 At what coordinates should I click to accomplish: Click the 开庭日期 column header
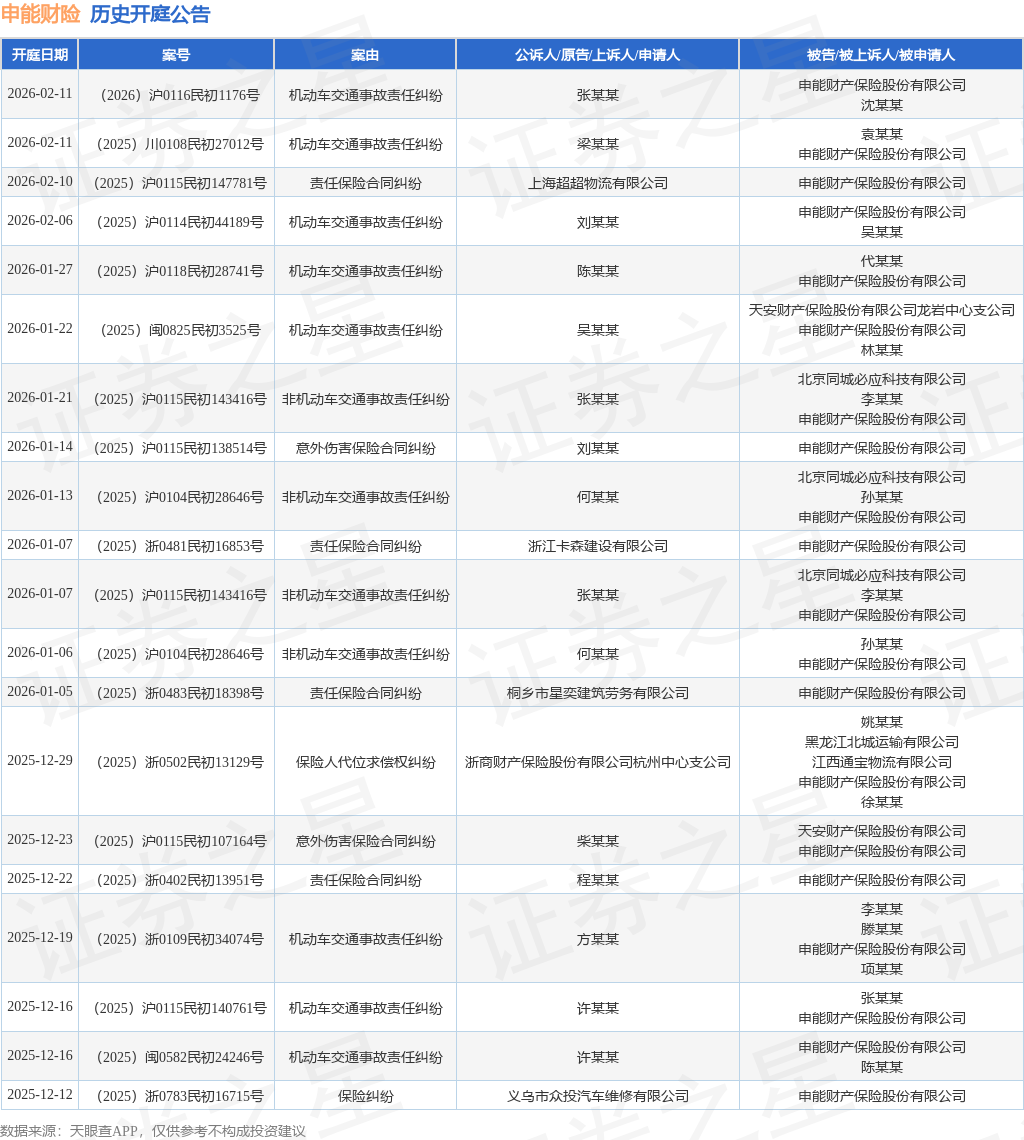coord(40,55)
